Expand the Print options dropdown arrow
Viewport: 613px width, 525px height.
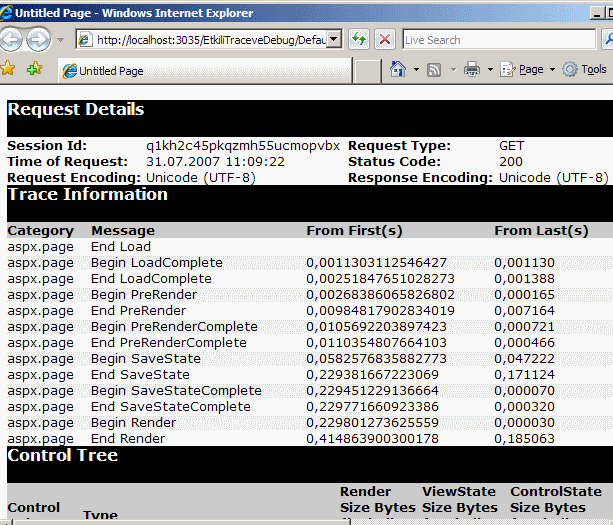[489, 70]
